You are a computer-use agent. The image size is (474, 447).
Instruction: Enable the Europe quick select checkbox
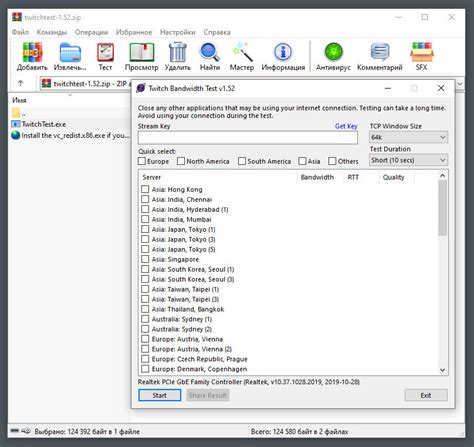click(142, 161)
